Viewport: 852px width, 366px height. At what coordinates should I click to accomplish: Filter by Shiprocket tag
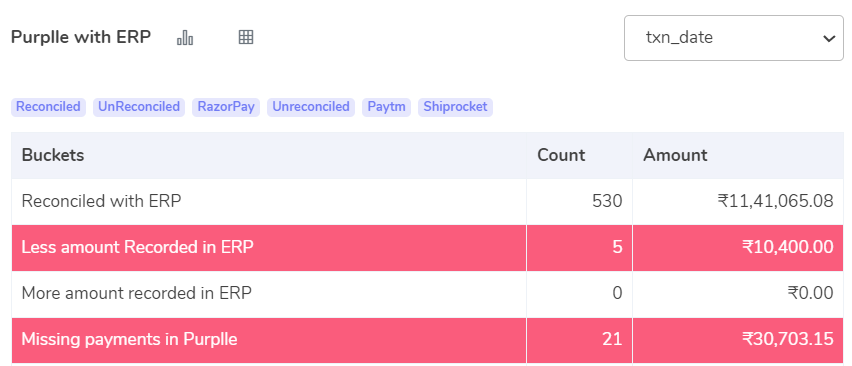(x=455, y=107)
